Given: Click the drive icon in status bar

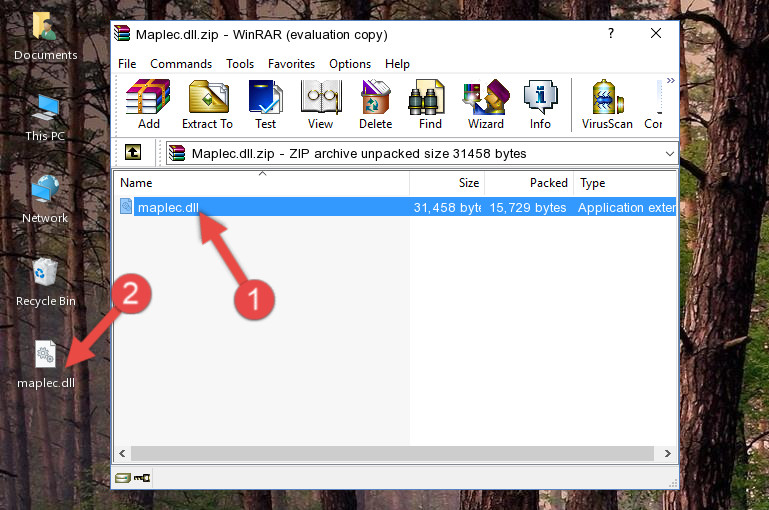Looking at the screenshot, I should click(123, 478).
